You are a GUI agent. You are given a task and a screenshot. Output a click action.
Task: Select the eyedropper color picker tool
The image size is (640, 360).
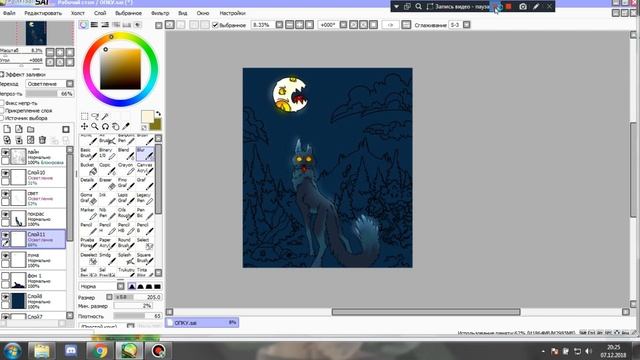coord(126,127)
